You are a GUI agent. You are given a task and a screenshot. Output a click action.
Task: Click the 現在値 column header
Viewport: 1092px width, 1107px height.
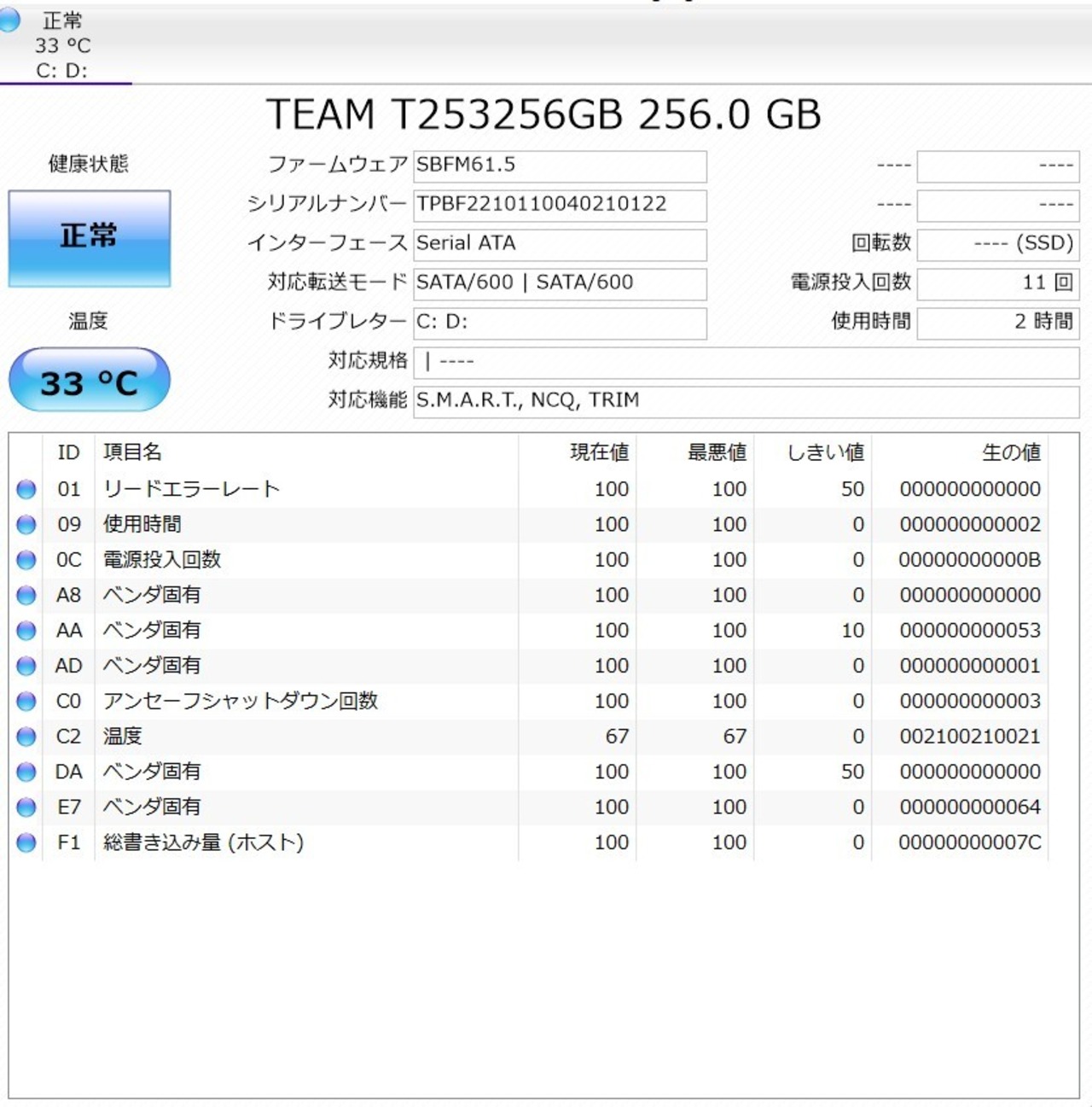click(x=599, y=452)
